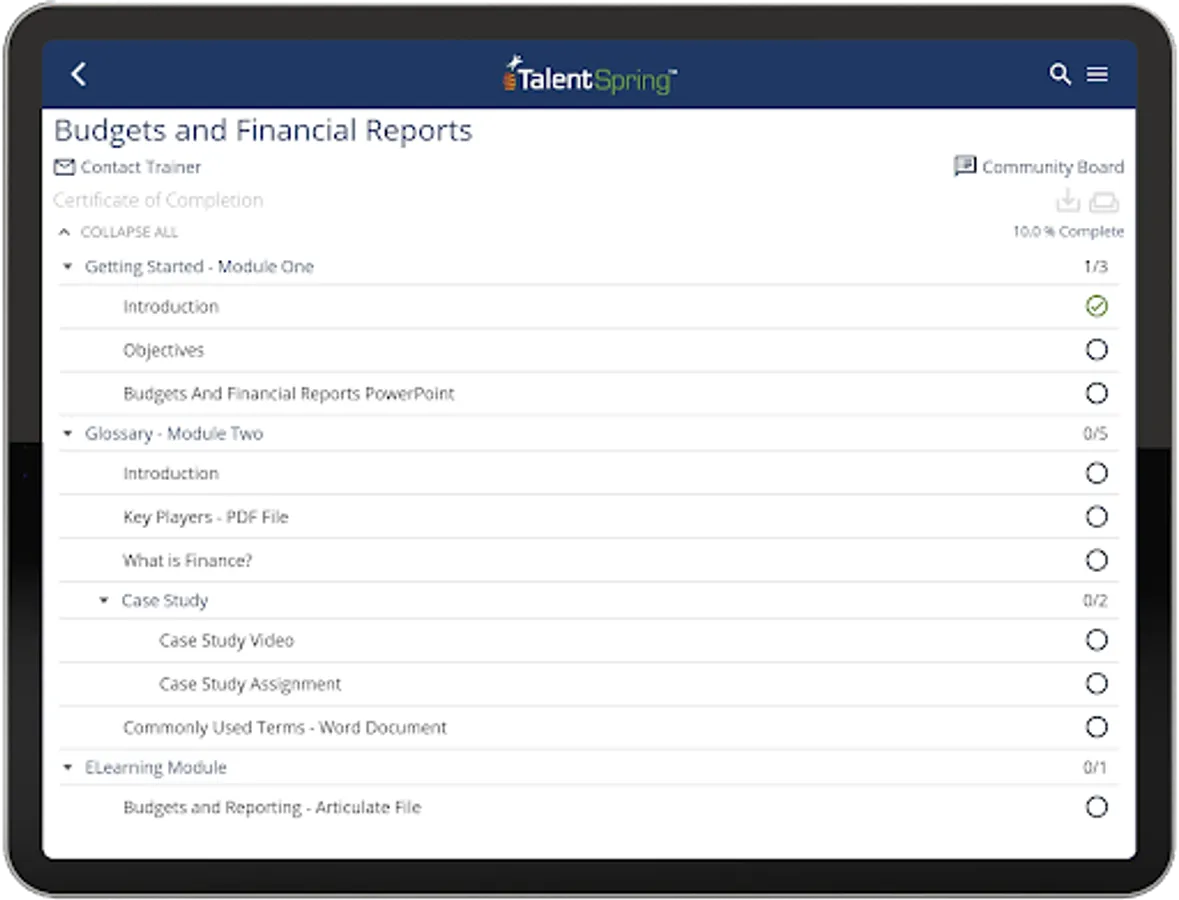
Task: Click green check circle for Introduction
Action: click(x=1096, y=306)
